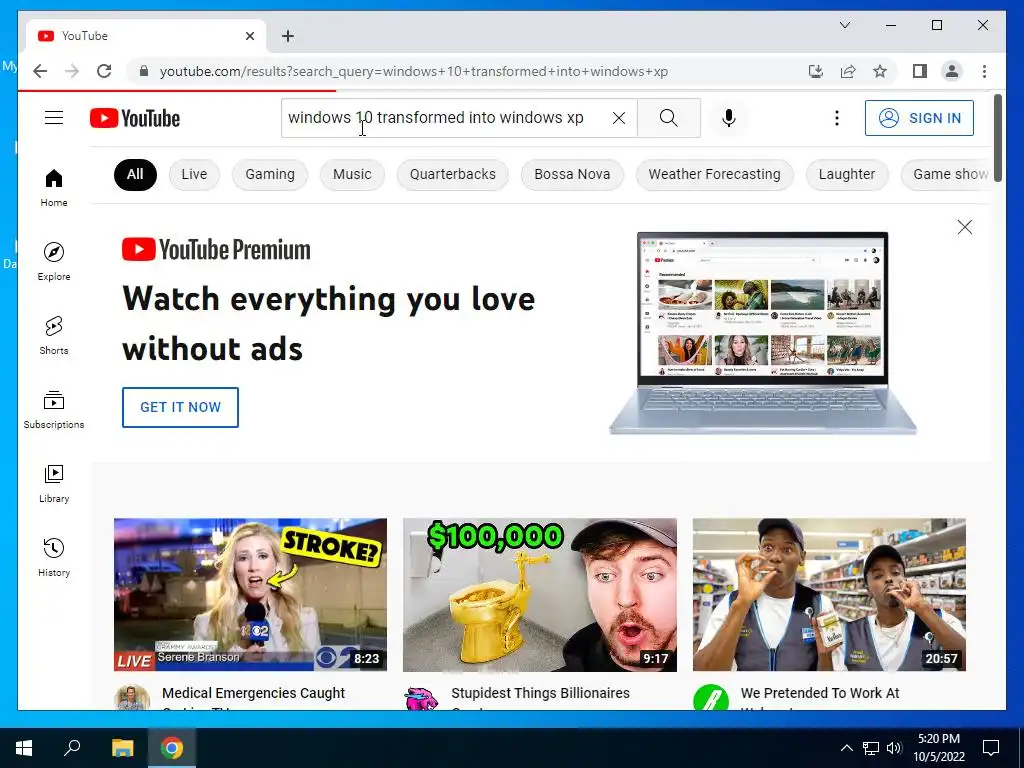Toggle Chrome side panel
This screenshot has height=768, width=1024.
pos(920,71)
